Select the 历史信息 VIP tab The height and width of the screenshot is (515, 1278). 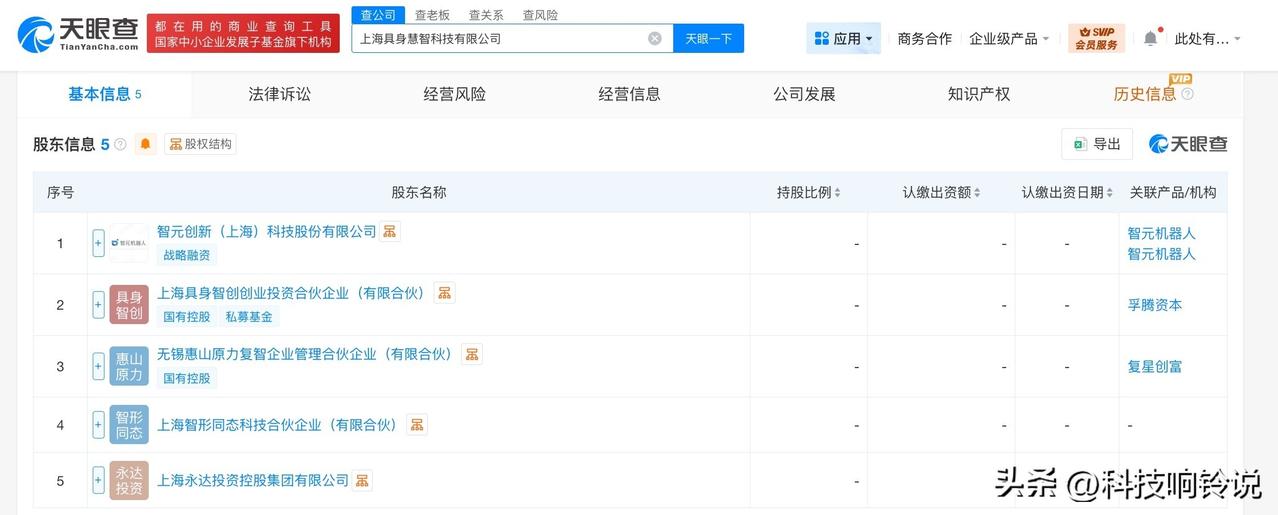[x=1145, y=94]
